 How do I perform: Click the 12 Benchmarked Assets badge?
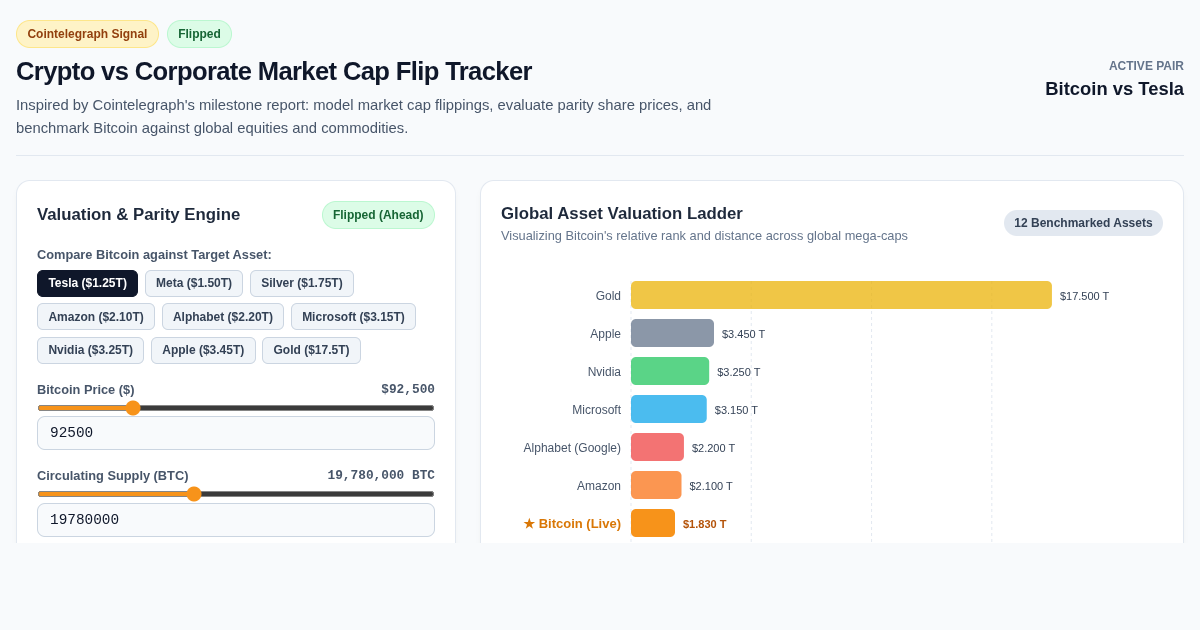click(1083, 223)
